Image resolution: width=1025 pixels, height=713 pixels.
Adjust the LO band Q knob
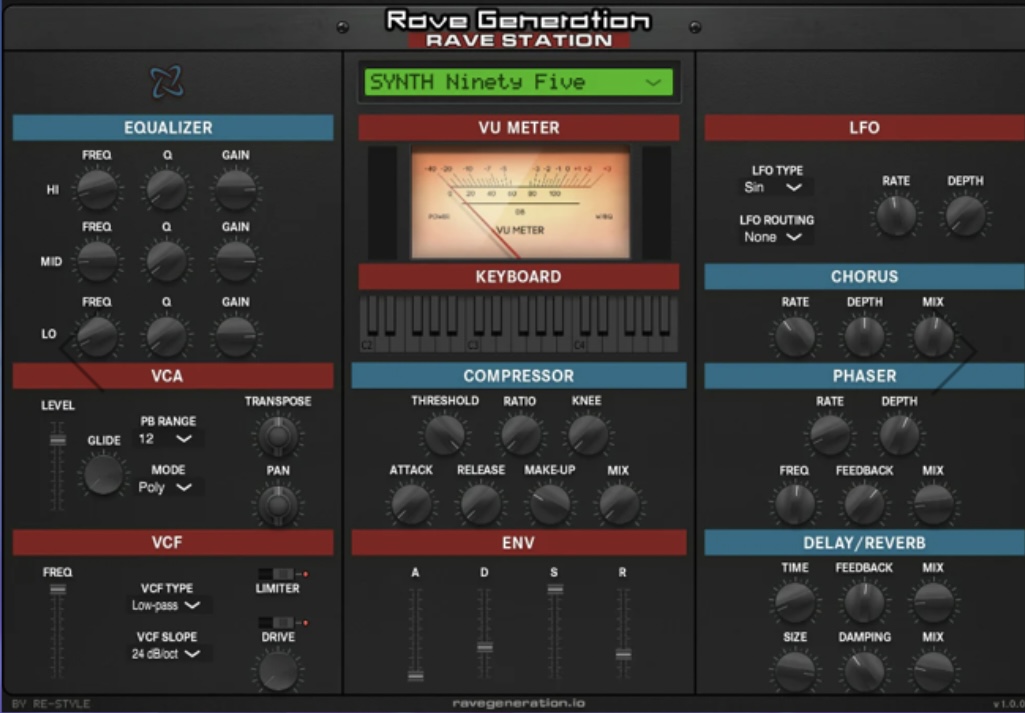[x=167, y=336]
